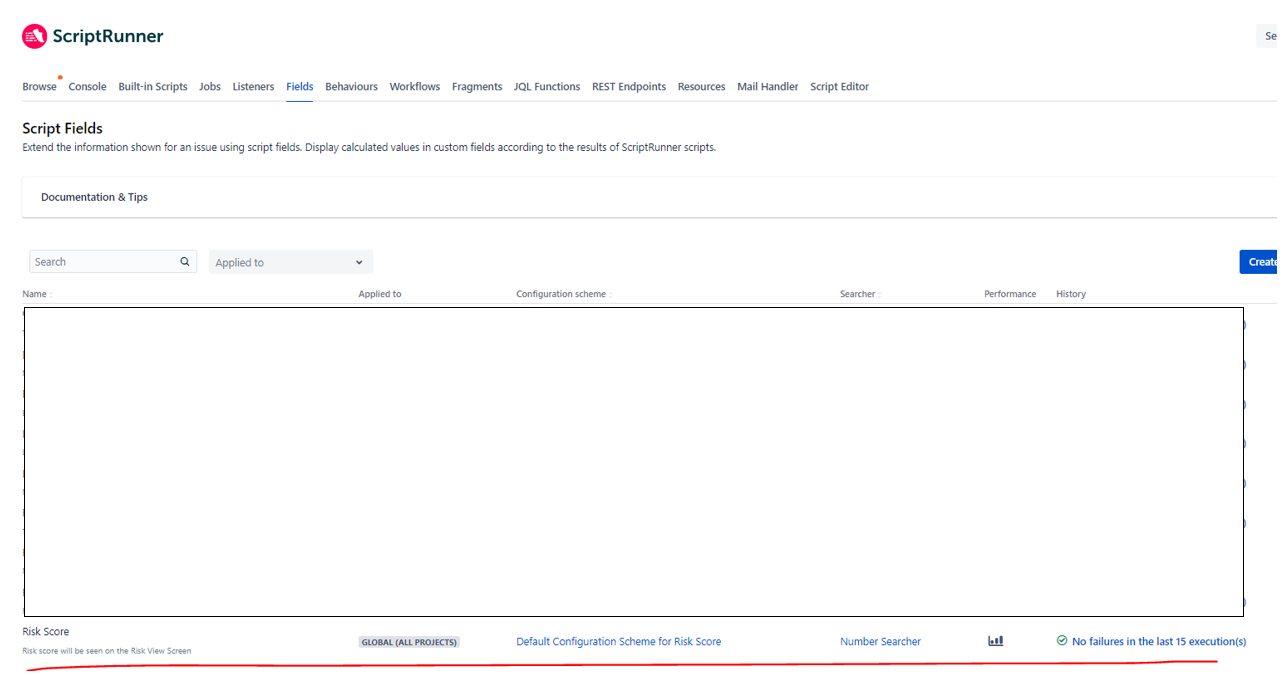Open the JQL Functions tab
The height and width of the screenshot is (677, 1285).
click(x=547, y=87)
